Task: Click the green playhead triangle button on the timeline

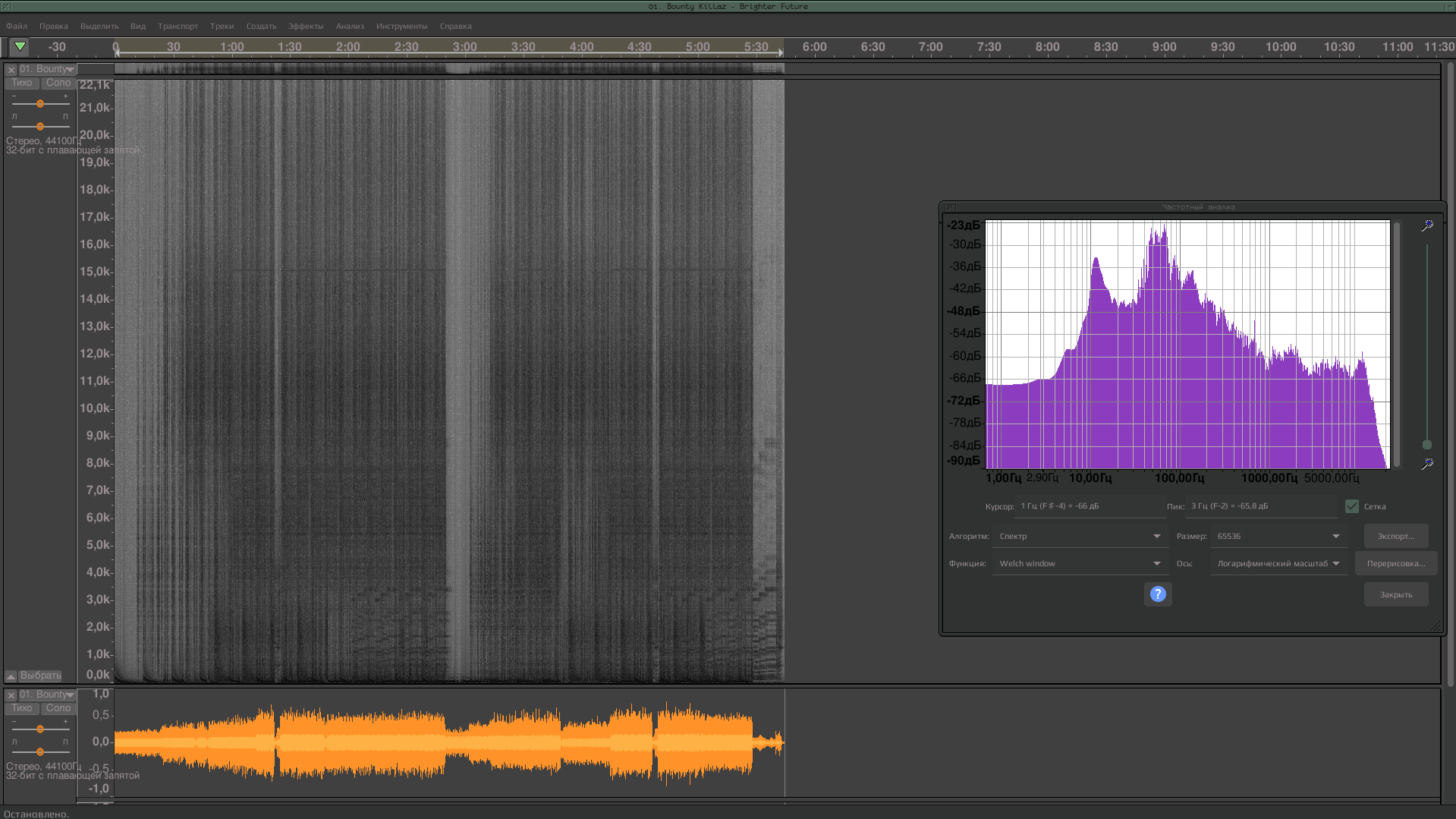Action: coord(20,46)
